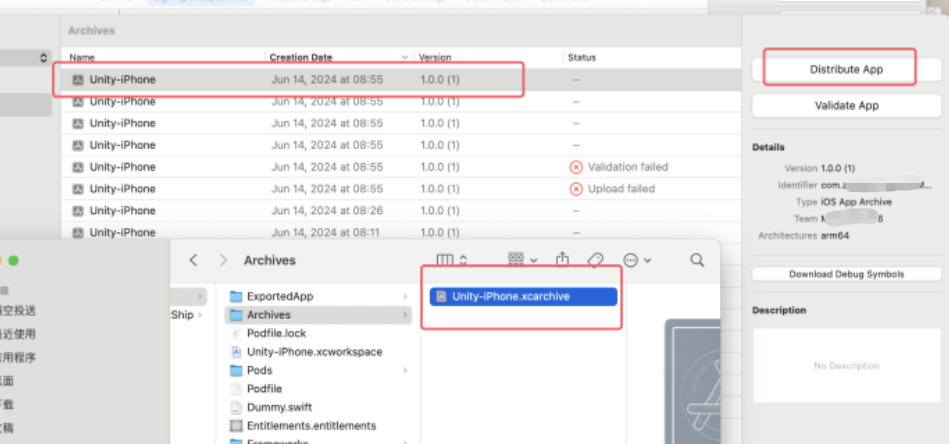This screenshot has width=949, height=444.
Task: Click the Finder Share icon
Action: [562, 260]
